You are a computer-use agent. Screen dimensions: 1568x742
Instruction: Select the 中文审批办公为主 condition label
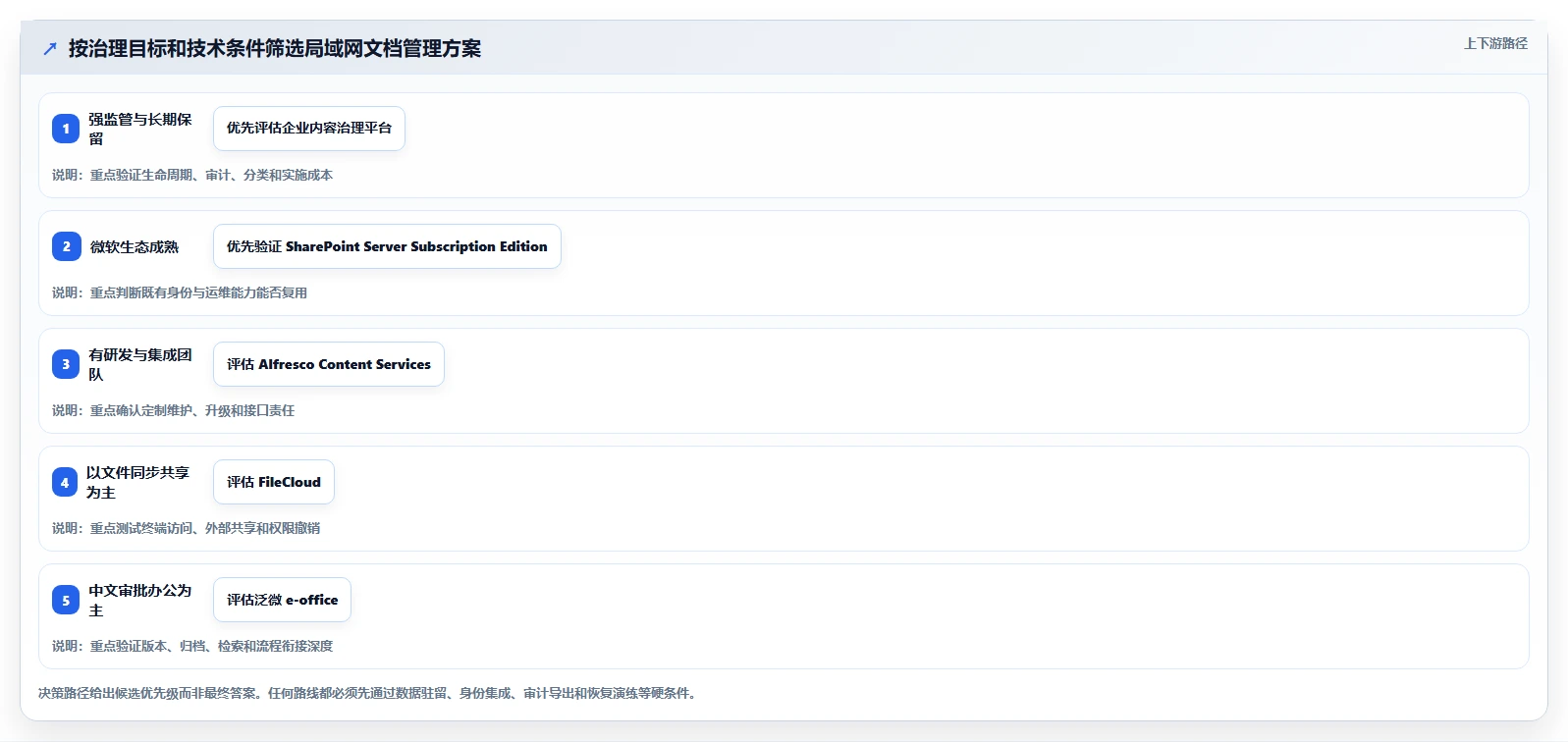(140, 600)
